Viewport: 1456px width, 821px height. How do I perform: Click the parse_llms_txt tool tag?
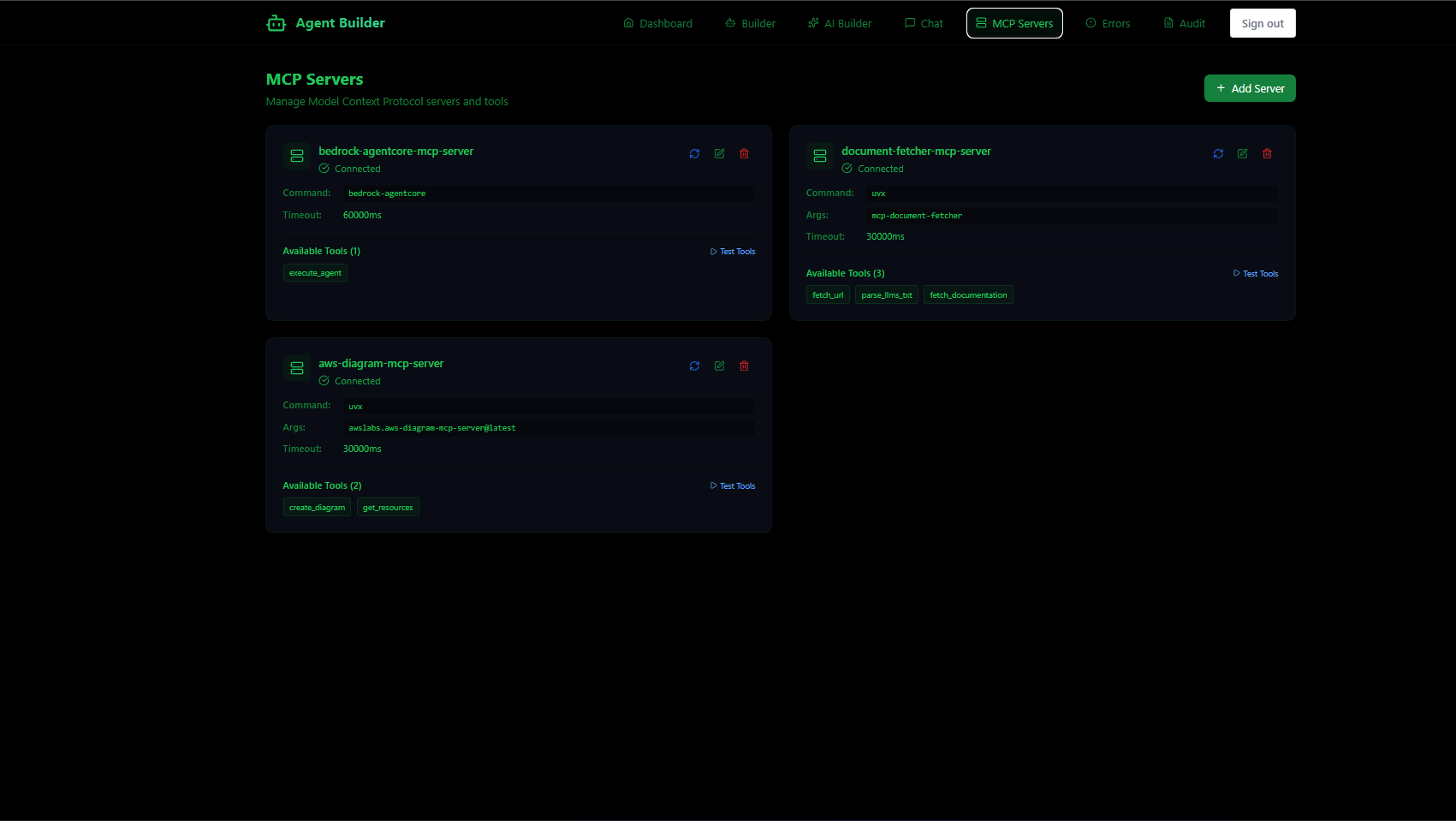887,295
